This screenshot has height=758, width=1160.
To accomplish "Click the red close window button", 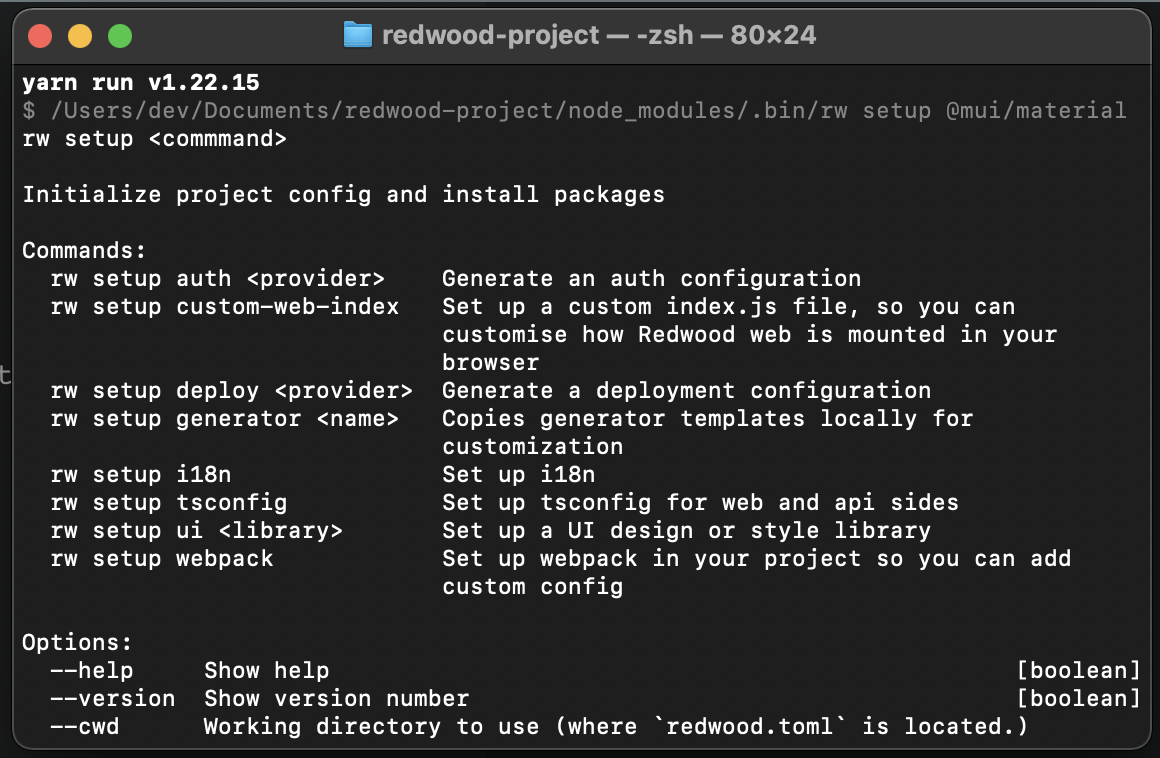I will click(40, 36).
